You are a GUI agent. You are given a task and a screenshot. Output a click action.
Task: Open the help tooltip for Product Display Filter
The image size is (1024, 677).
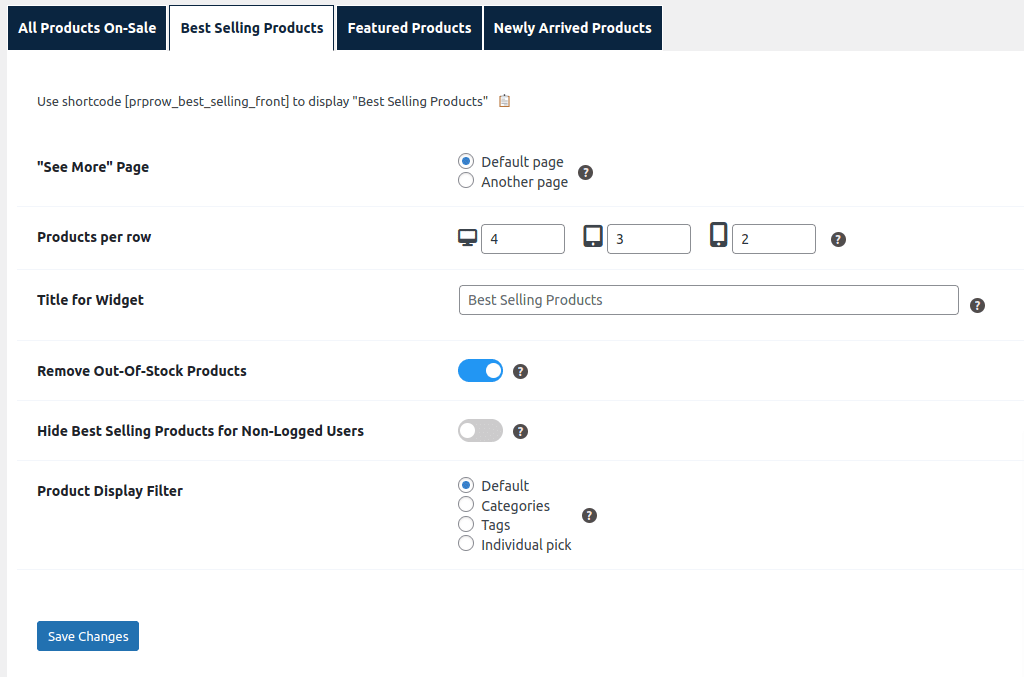coord(589,515)
